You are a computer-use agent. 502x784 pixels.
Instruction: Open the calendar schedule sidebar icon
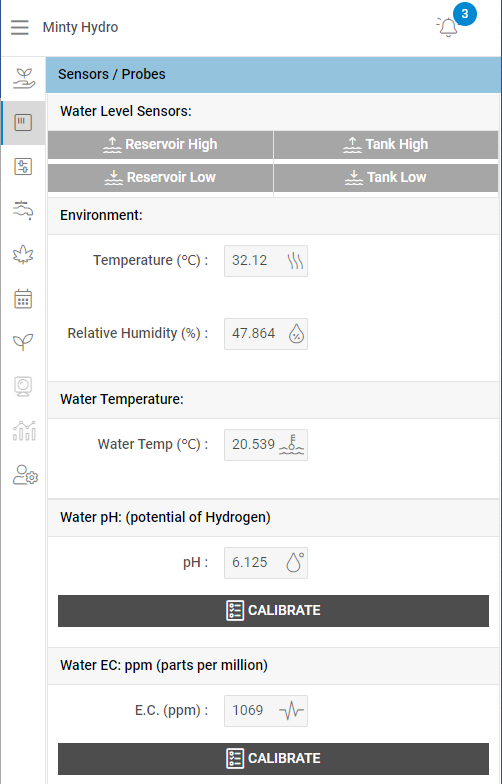tap(24, 298)
